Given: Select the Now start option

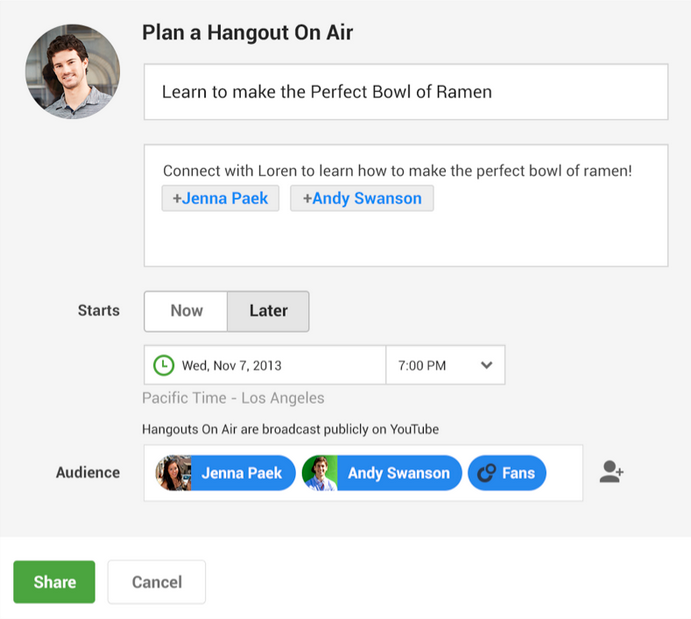Looking at the screenshot, I should pyautogui.click(x=186, y=311).
